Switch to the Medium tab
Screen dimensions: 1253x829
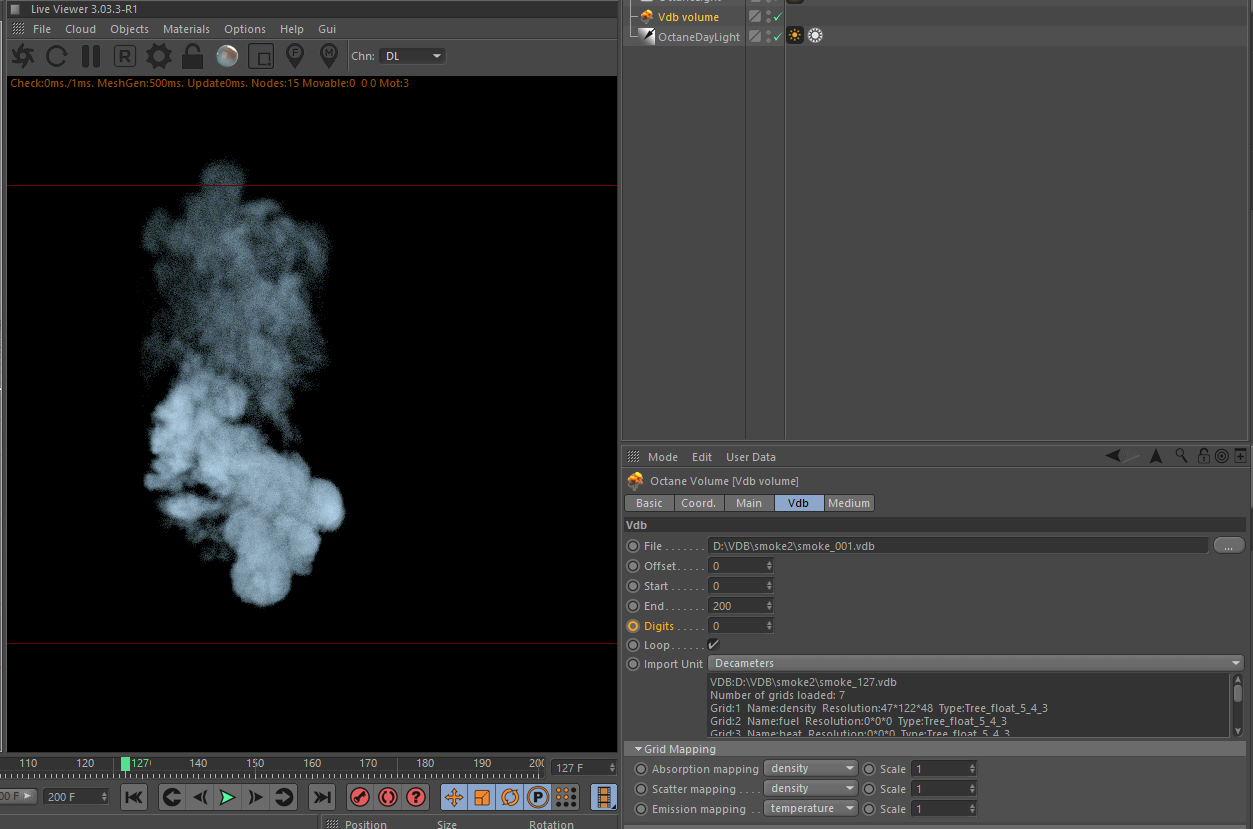[849, 503]
